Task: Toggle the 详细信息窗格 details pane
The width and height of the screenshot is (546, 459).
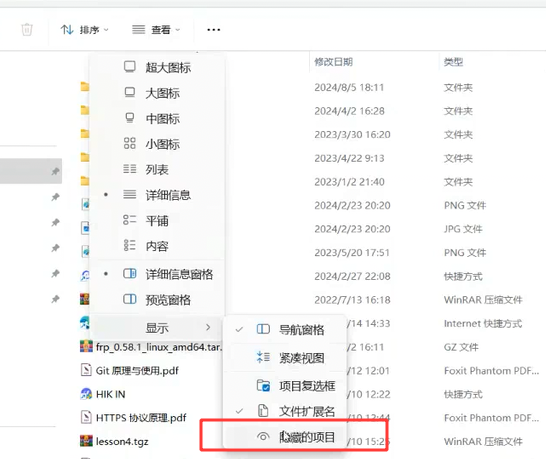Action: click(157, 274)
